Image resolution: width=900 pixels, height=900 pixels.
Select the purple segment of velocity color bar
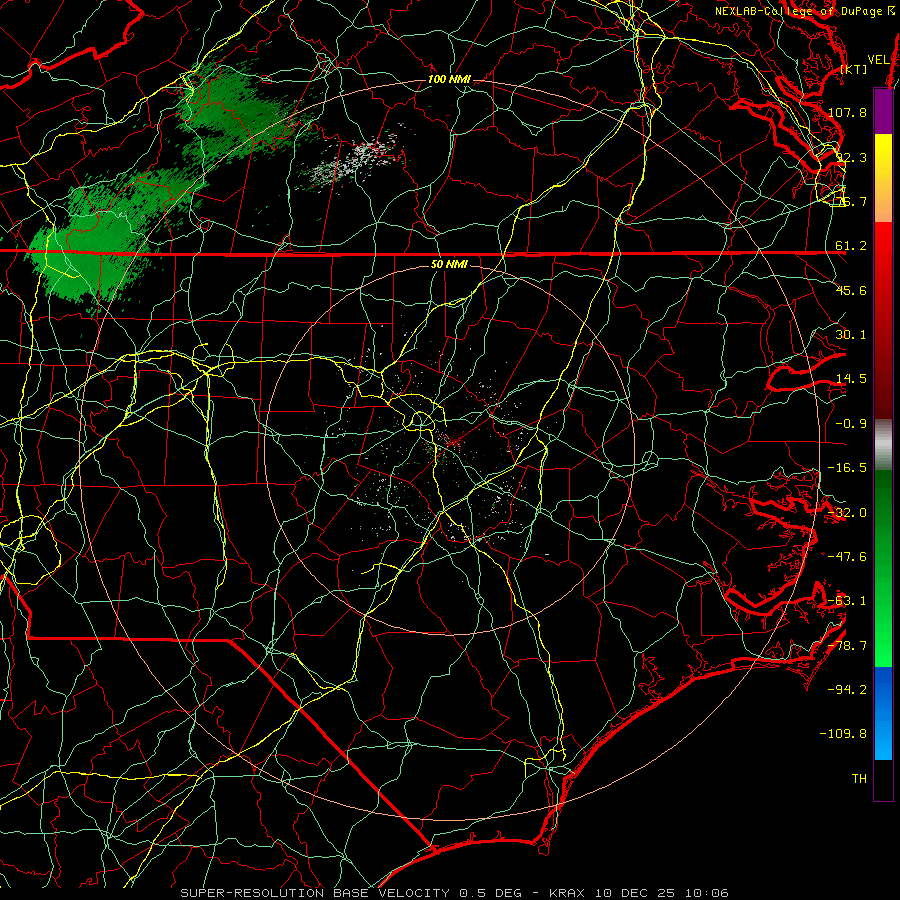click(x=883, y=111)
